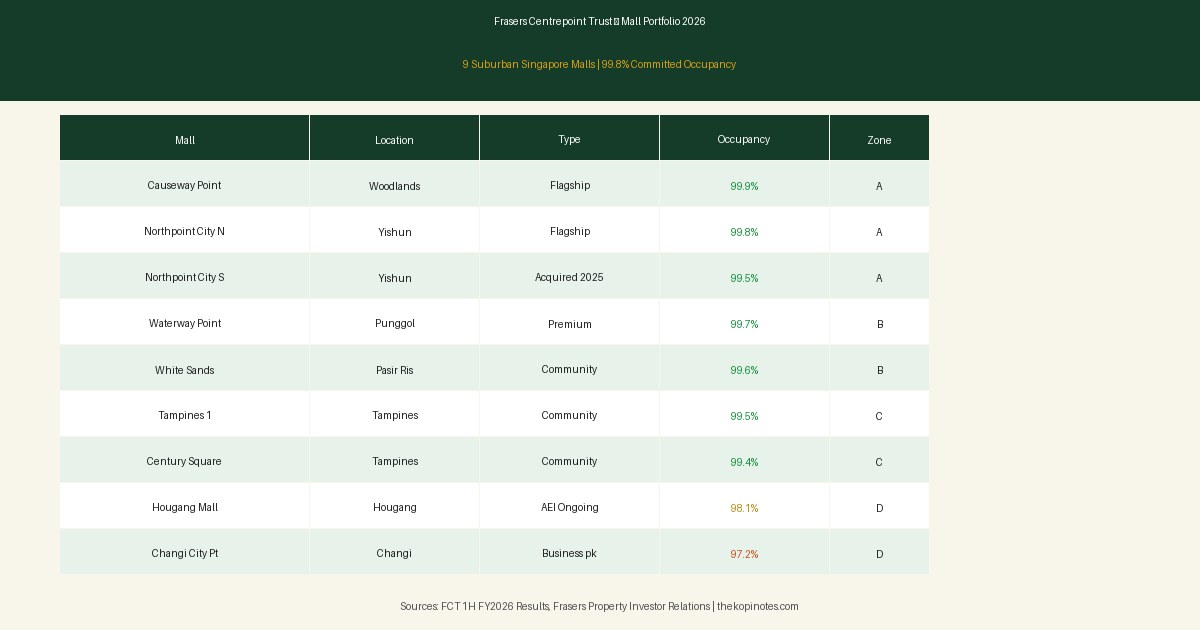Choose the "Northpoint City S" mall name
Image resolution: width=1200 pixels, height=630 pixels.
(x=184, y=277)
